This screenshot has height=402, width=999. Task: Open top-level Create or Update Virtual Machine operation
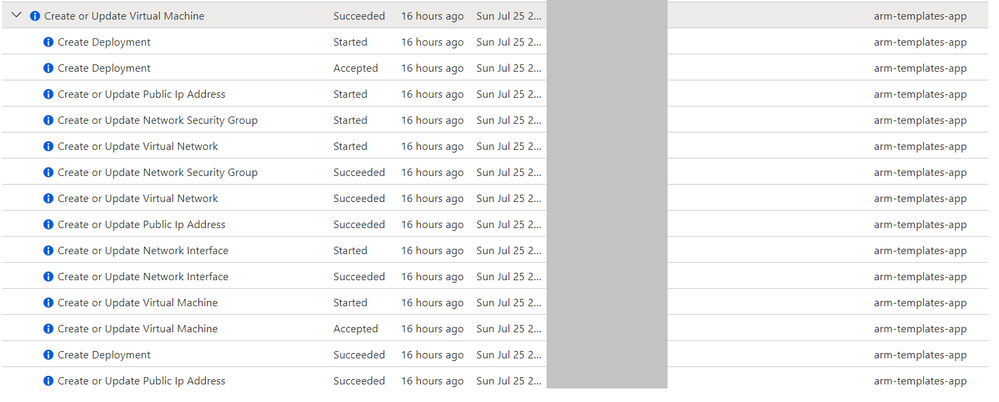124,16
